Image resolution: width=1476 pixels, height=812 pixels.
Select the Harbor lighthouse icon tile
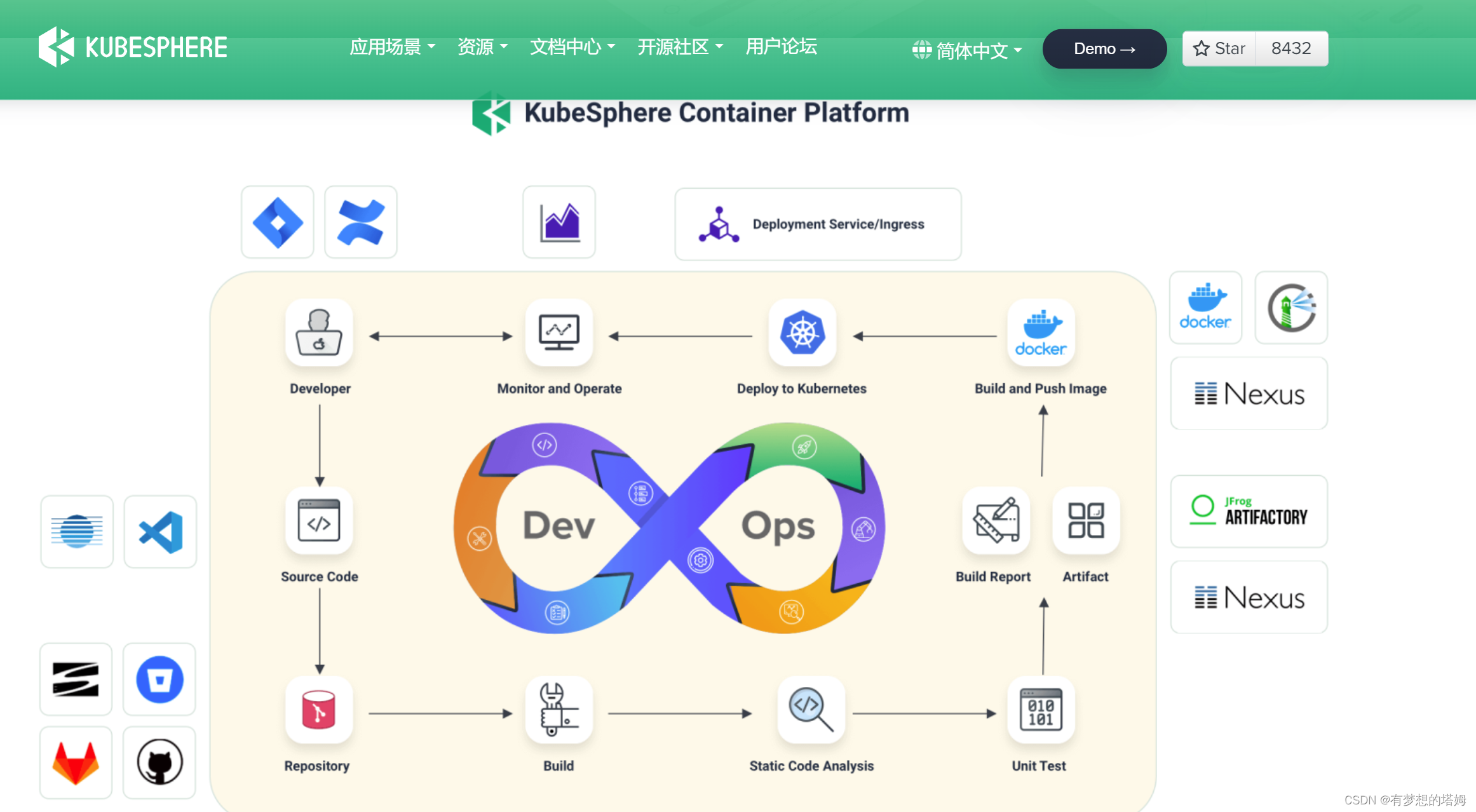[1292, 308]
